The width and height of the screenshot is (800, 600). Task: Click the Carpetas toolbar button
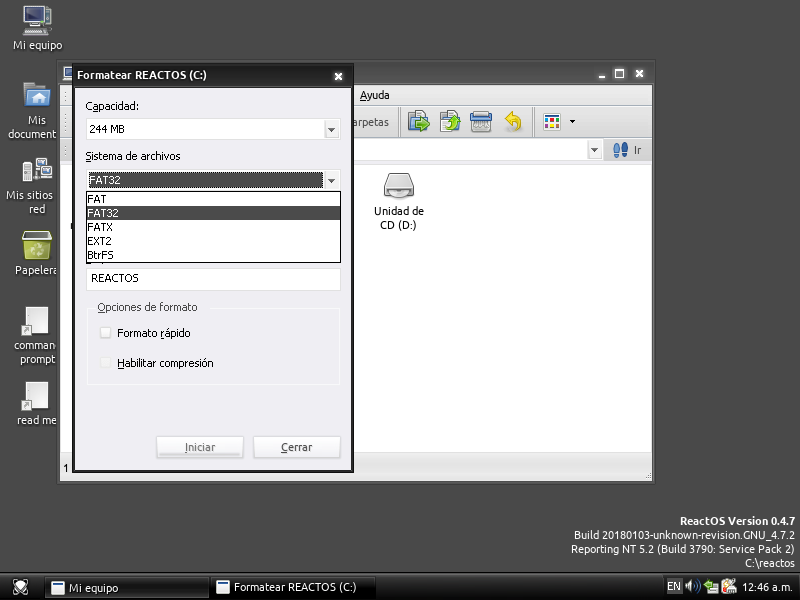click(371, 122)
